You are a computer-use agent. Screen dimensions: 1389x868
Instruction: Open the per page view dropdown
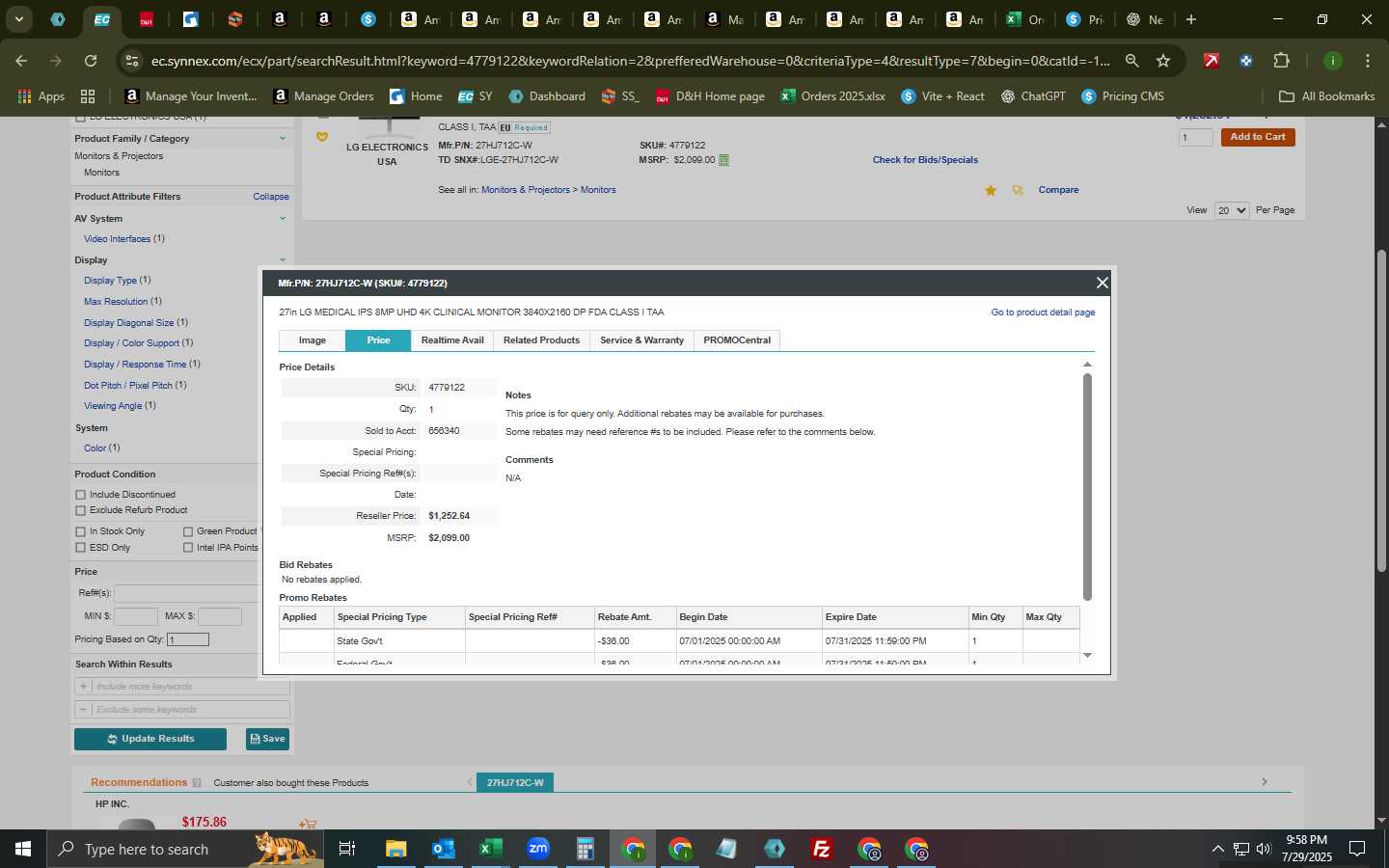coord(1232,210)
